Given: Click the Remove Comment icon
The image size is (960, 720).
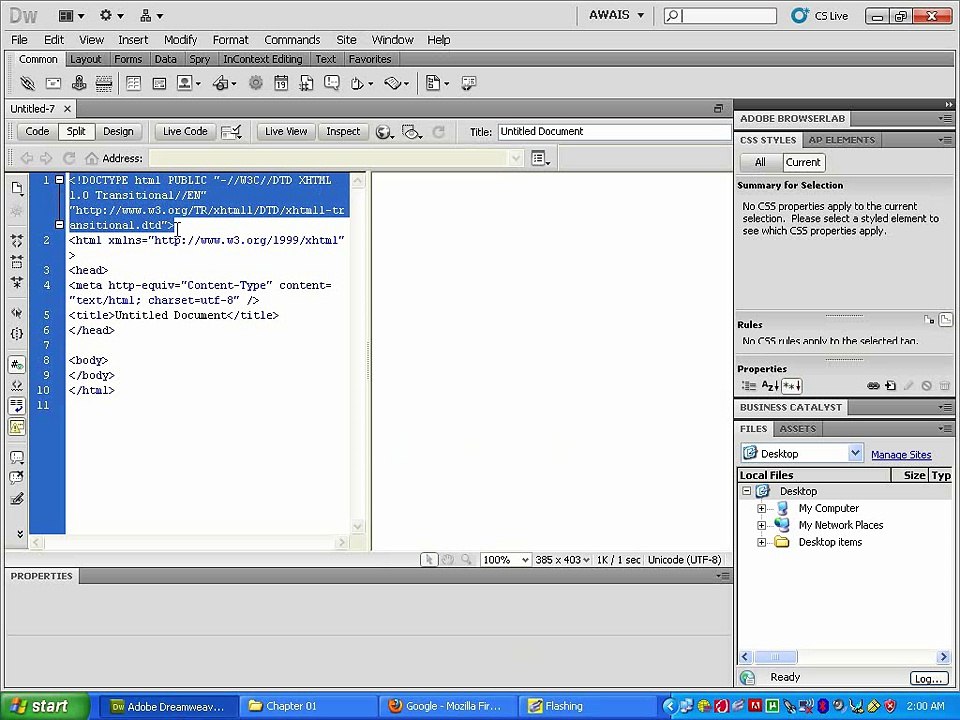Looking at the screenshot, I should tap(17, 478).
